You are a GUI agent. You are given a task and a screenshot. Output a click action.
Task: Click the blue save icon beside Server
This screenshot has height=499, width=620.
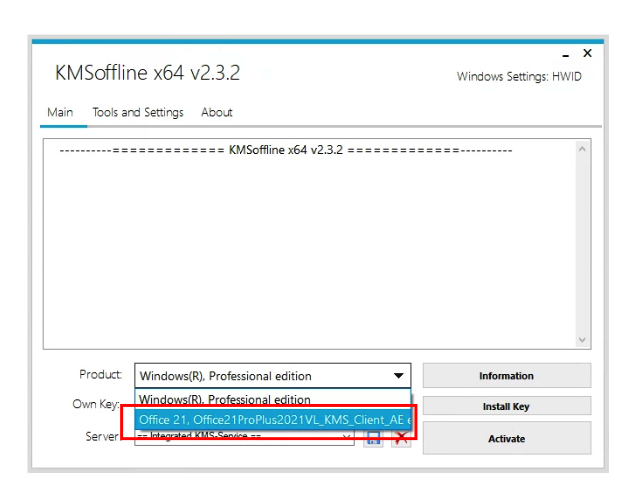point(373,438)
